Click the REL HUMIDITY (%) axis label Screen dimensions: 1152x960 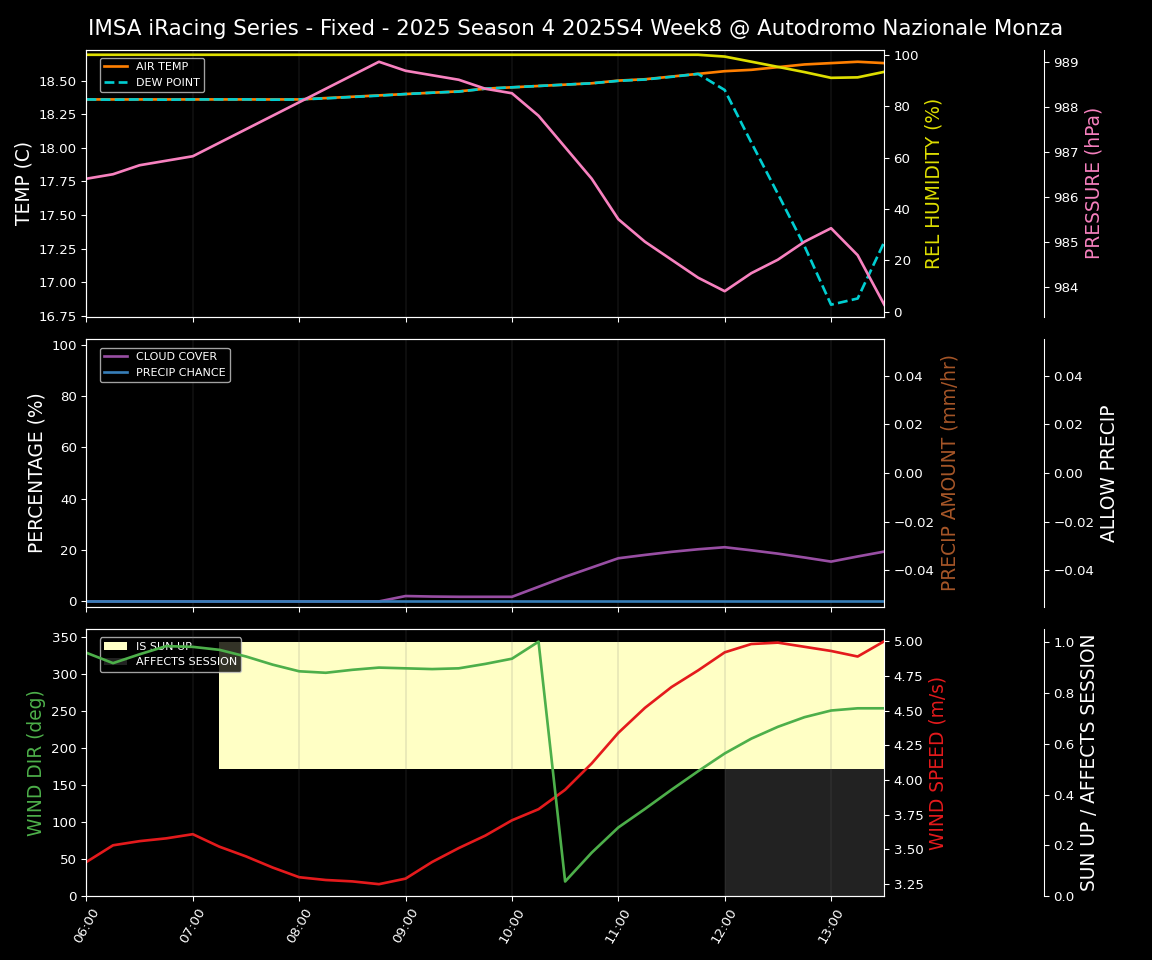[934, 183]
